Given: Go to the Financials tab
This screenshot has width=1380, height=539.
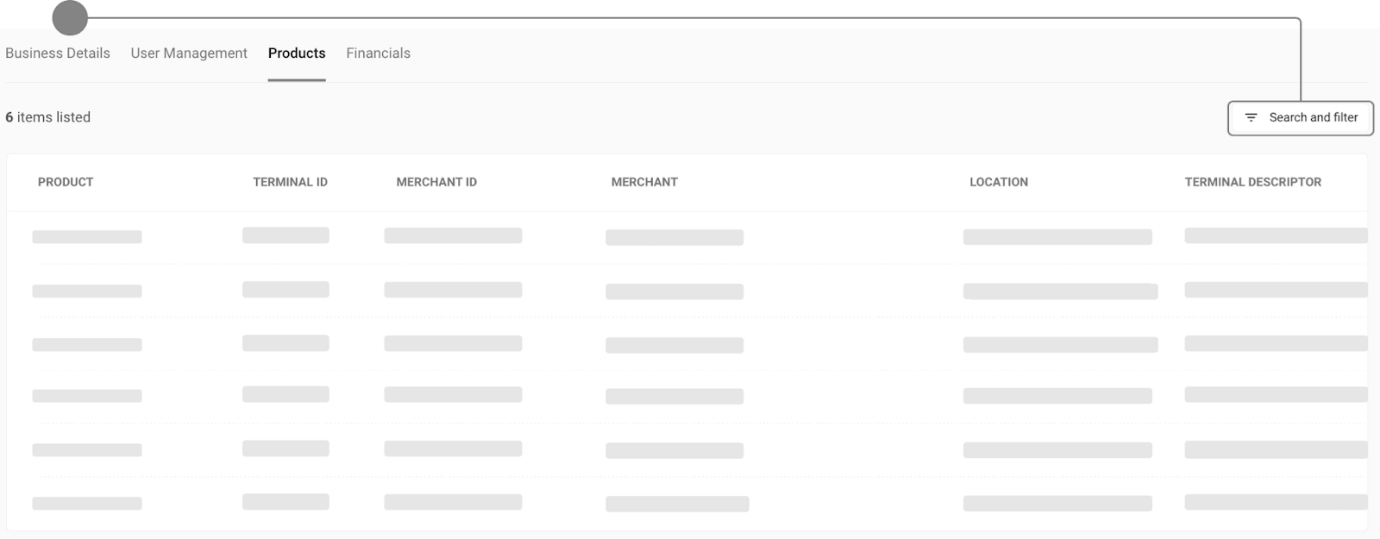Looking at the screenshot, I should (378, 53).
